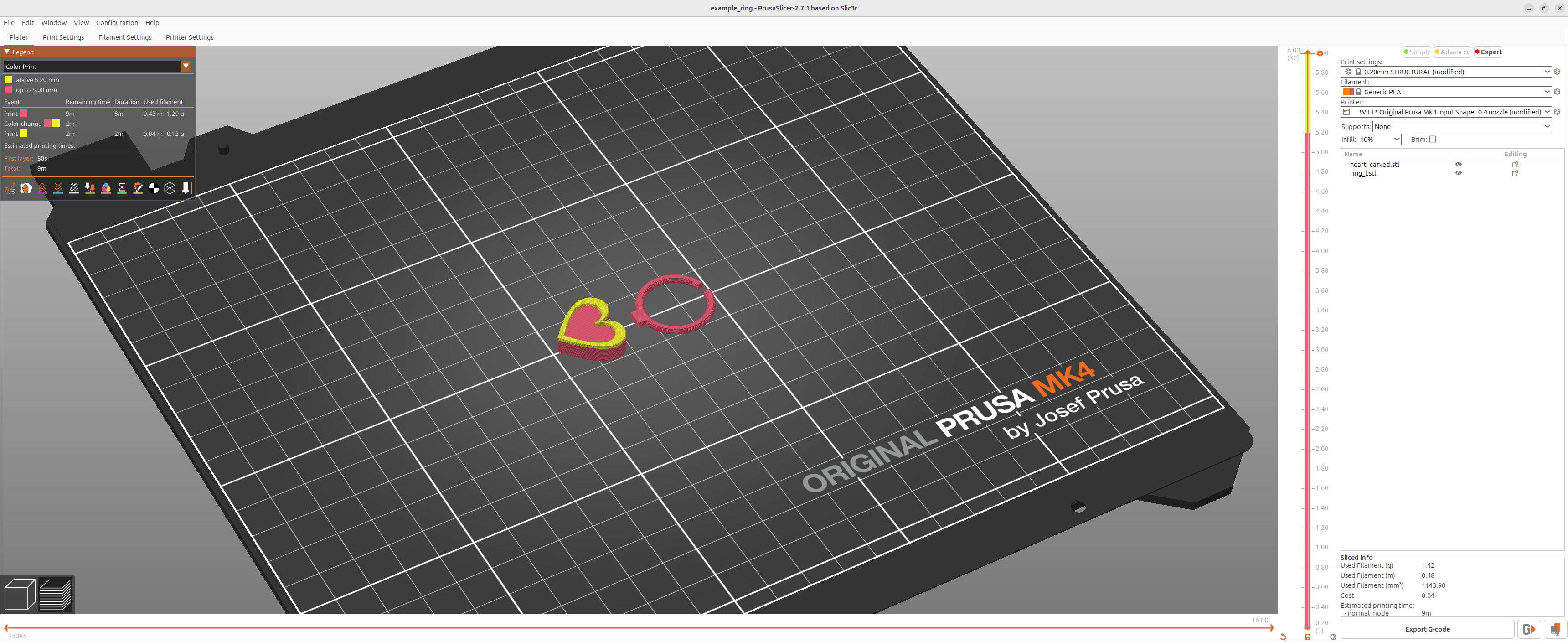
Task: Click the Export G-code button
Action: point(1428,629)
